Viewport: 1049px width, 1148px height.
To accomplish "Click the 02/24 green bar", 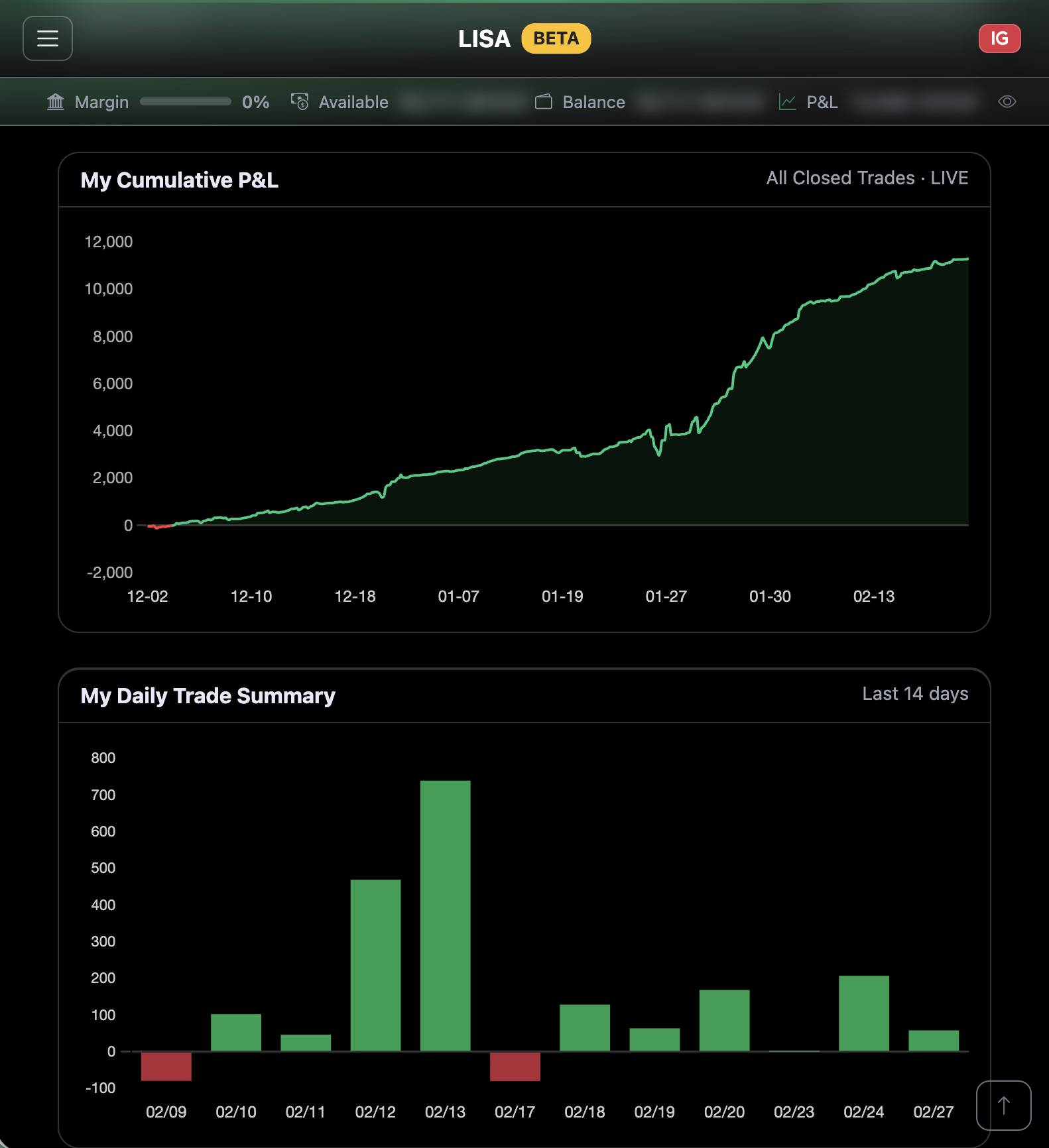I will coord(863,1013).
